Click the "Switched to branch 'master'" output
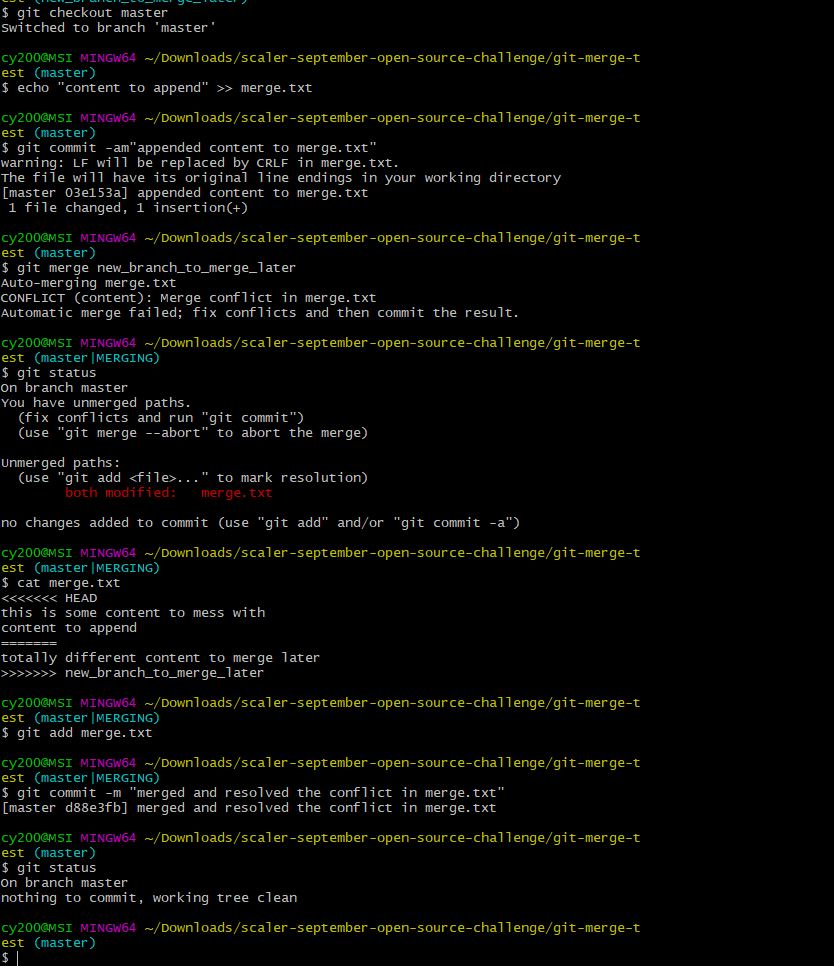Image resolution: width=834 pixels, height=966 pixels. (108, 28)
